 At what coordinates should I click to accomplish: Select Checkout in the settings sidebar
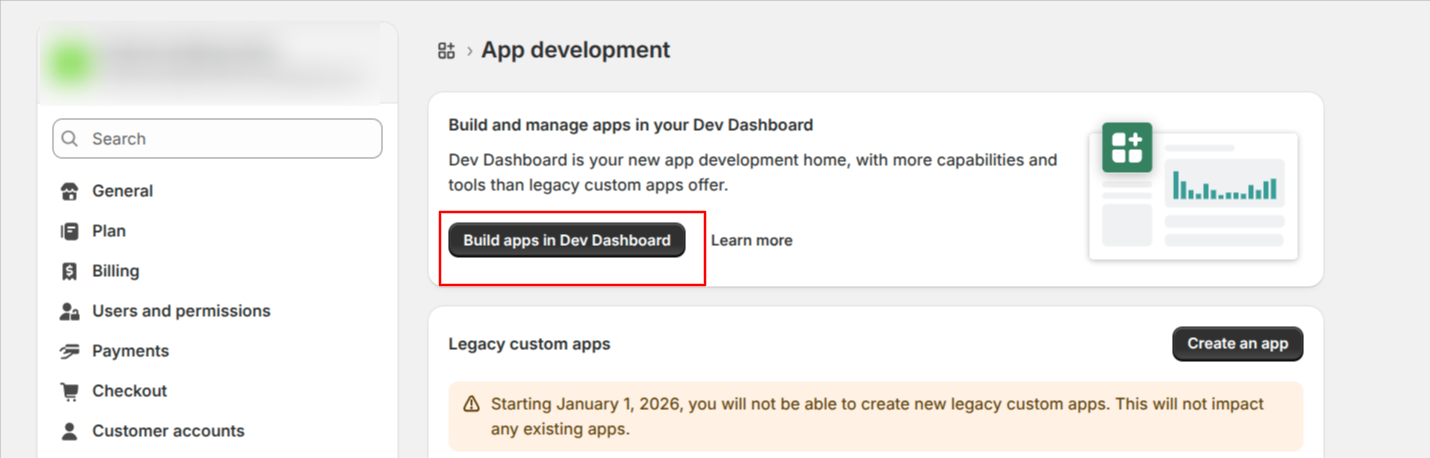[x=129, y=391]
